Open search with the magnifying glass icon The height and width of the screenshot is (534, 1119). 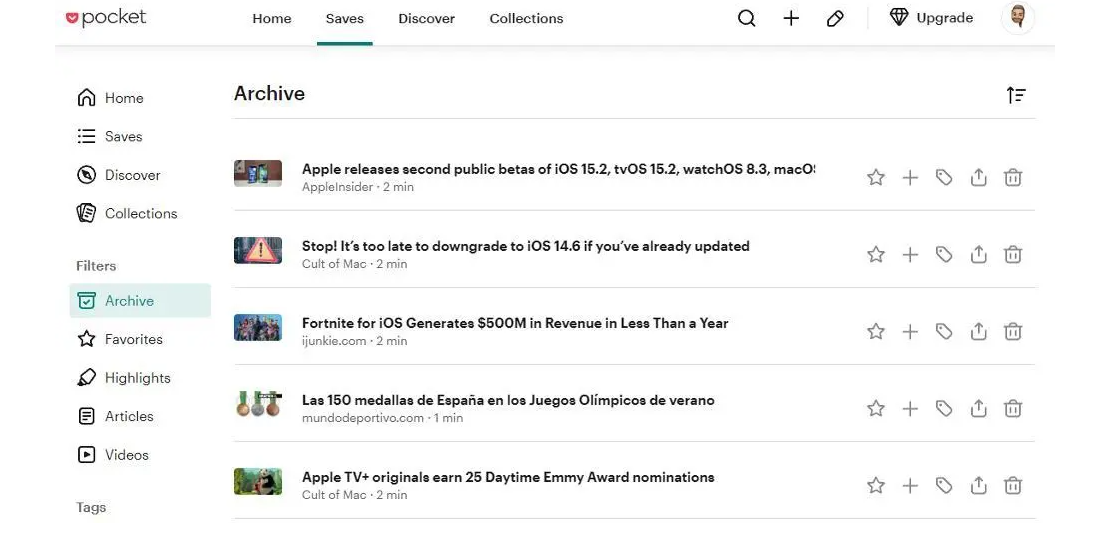pyautogui.click(x=746, y=18)
